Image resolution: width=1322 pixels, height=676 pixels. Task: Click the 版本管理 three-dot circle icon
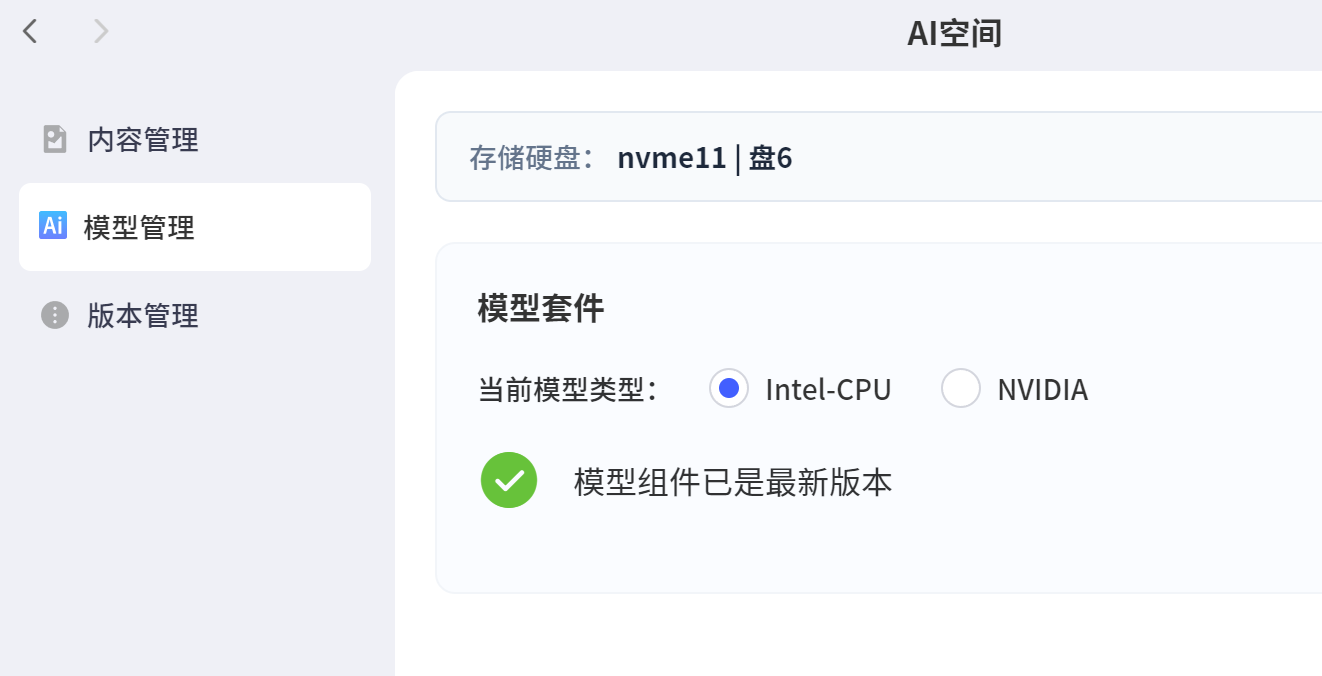pyautogui.click(x=54, y=315)
